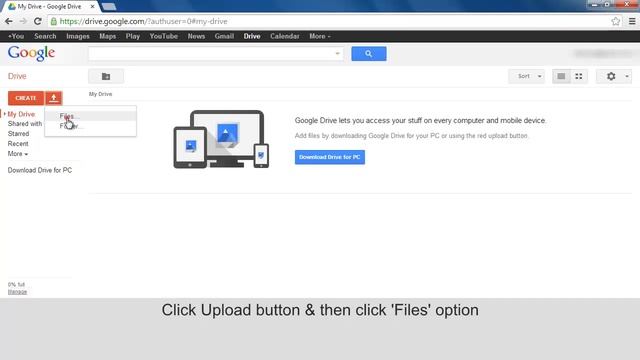Select My Drive in the sidebar

pyautogui.click(x=21, y=114)
